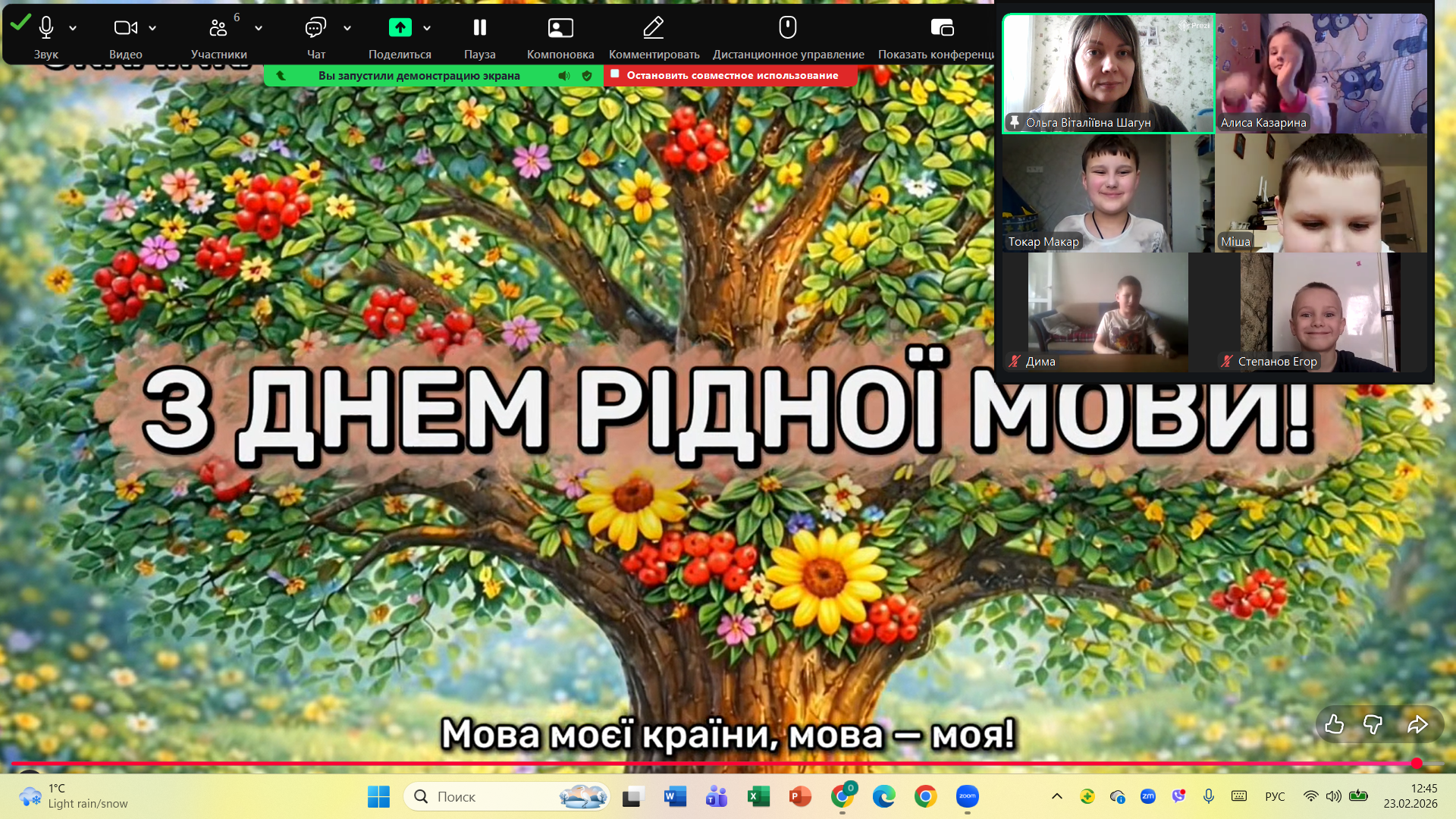Click the Participants (Участники) icon
This screenshot has height=819, width=1456.
pos(218,28)
